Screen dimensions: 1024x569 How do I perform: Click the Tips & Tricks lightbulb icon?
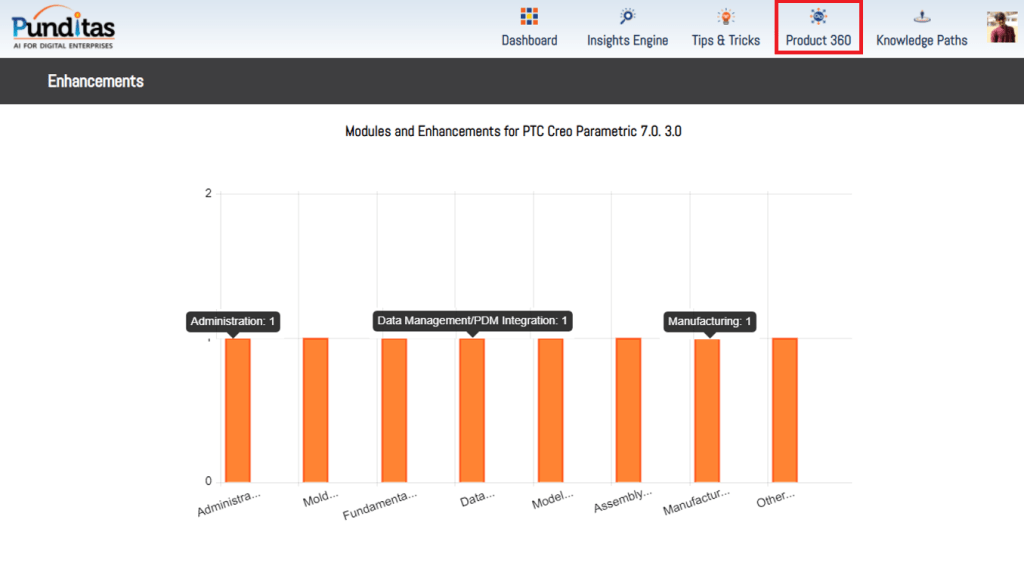click(x=725, y=16)
